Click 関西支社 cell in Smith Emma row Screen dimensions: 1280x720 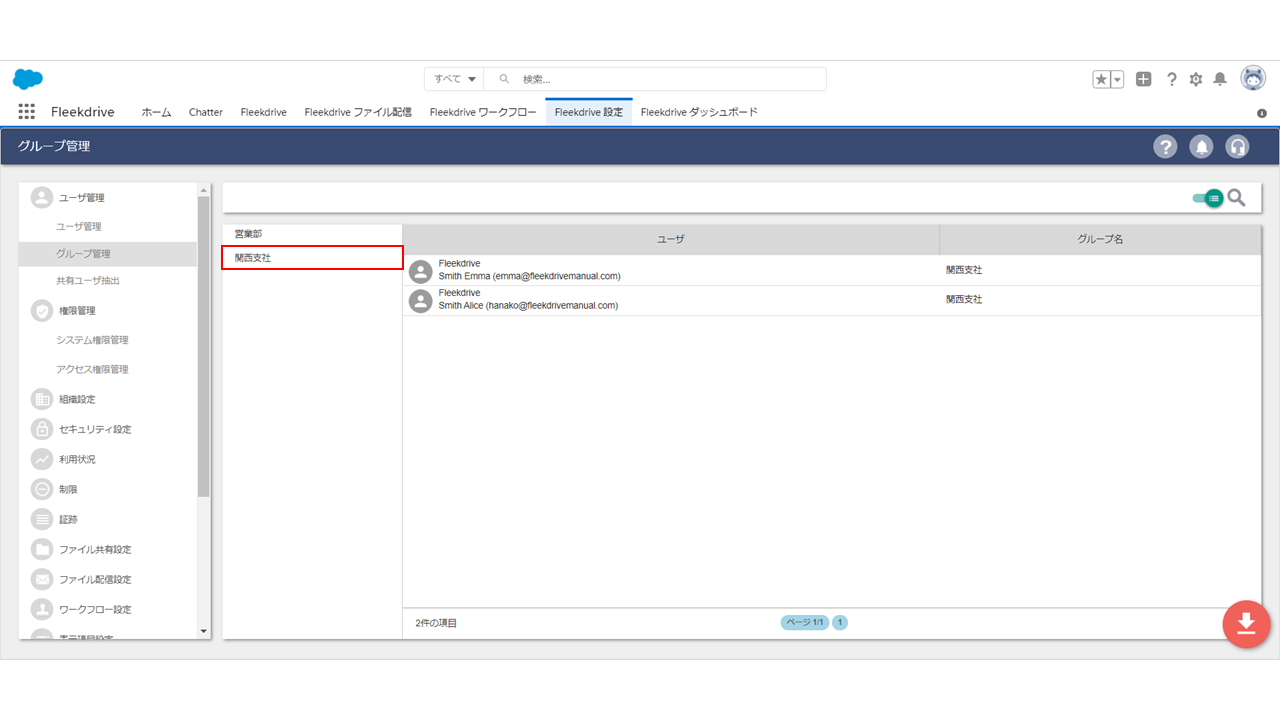click(964, 270)
